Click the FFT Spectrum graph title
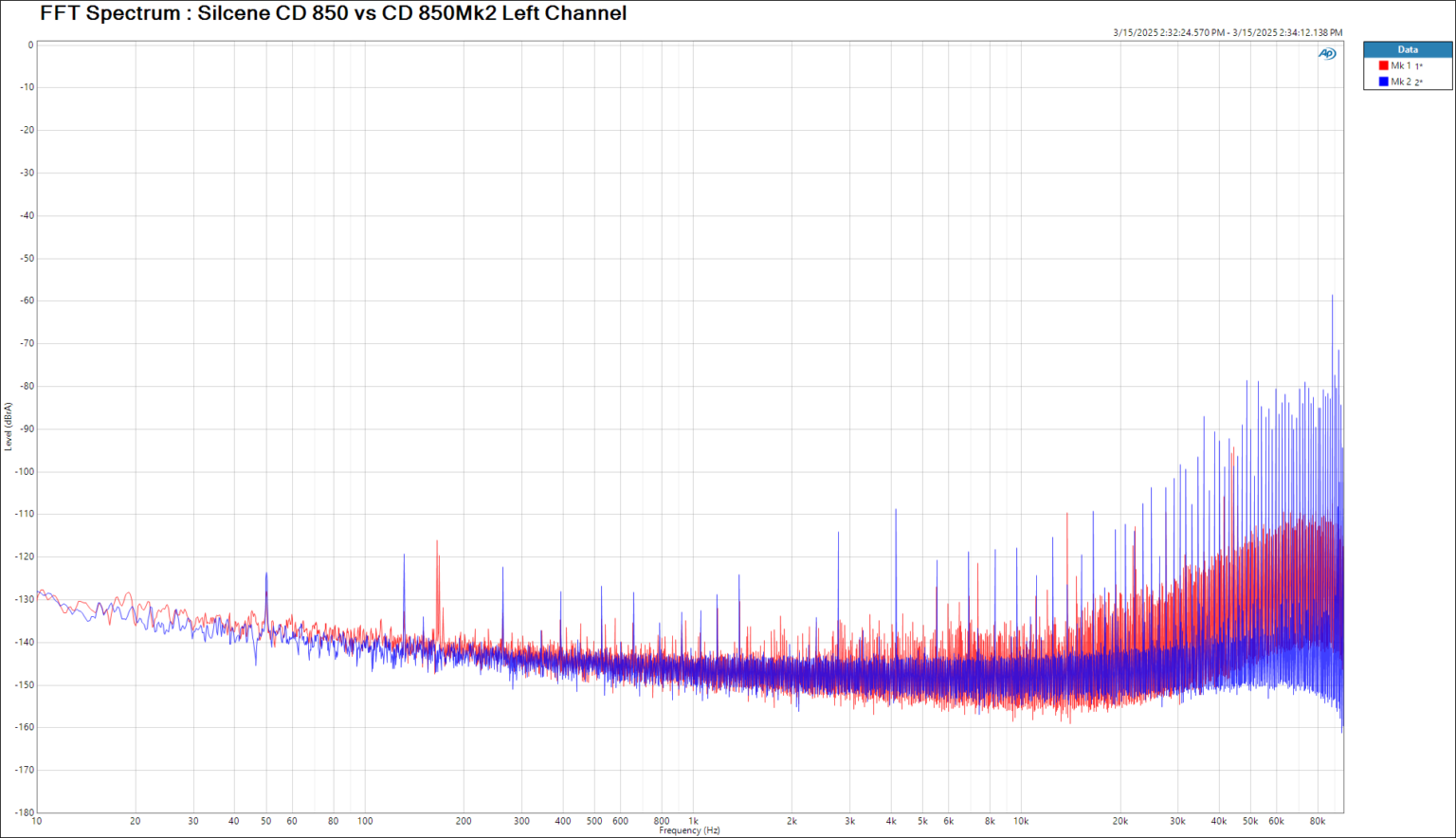The width and height of the screenshot is (1456, 838). [332, 13]
